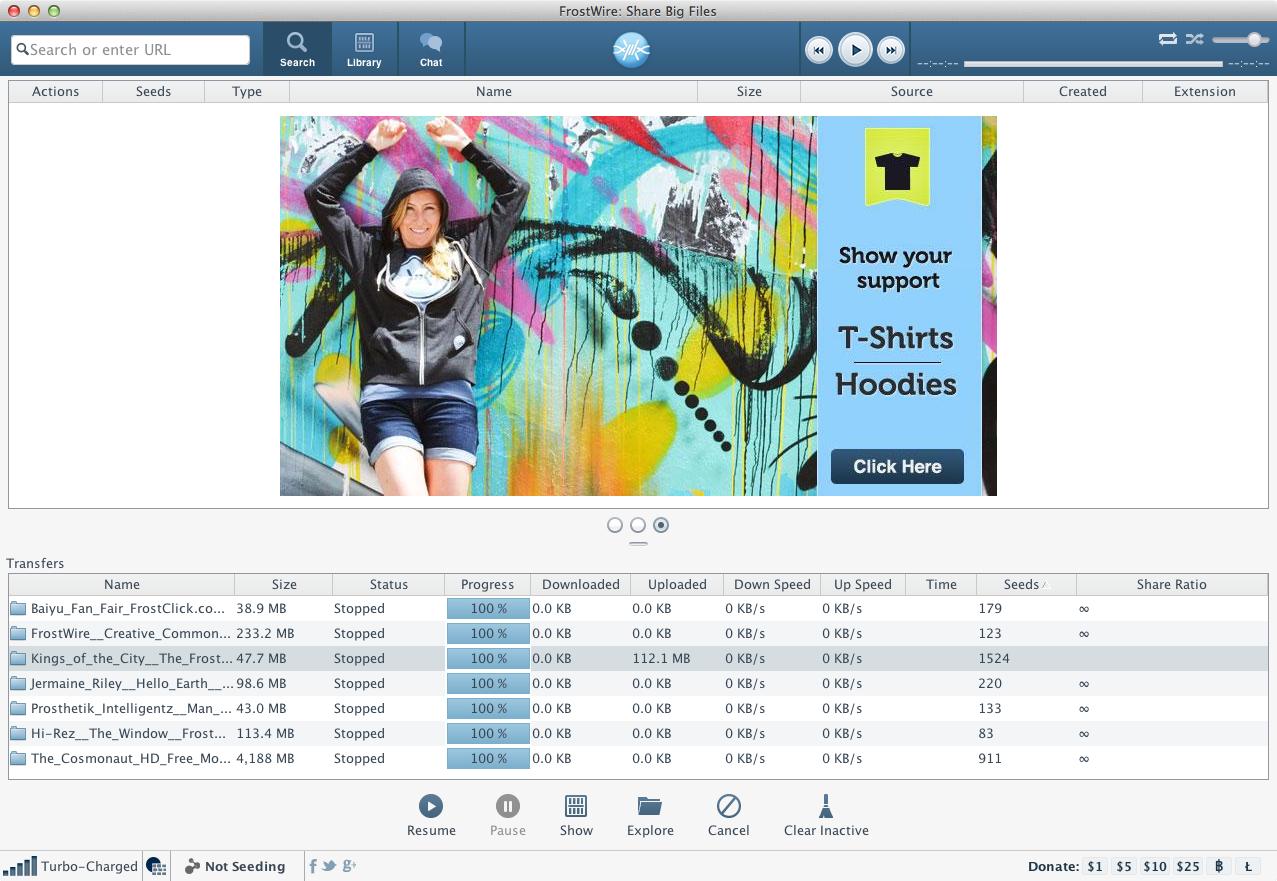Open FrostWire Google Plus icon
The image size is (1277, 881).
pos(348,866)
